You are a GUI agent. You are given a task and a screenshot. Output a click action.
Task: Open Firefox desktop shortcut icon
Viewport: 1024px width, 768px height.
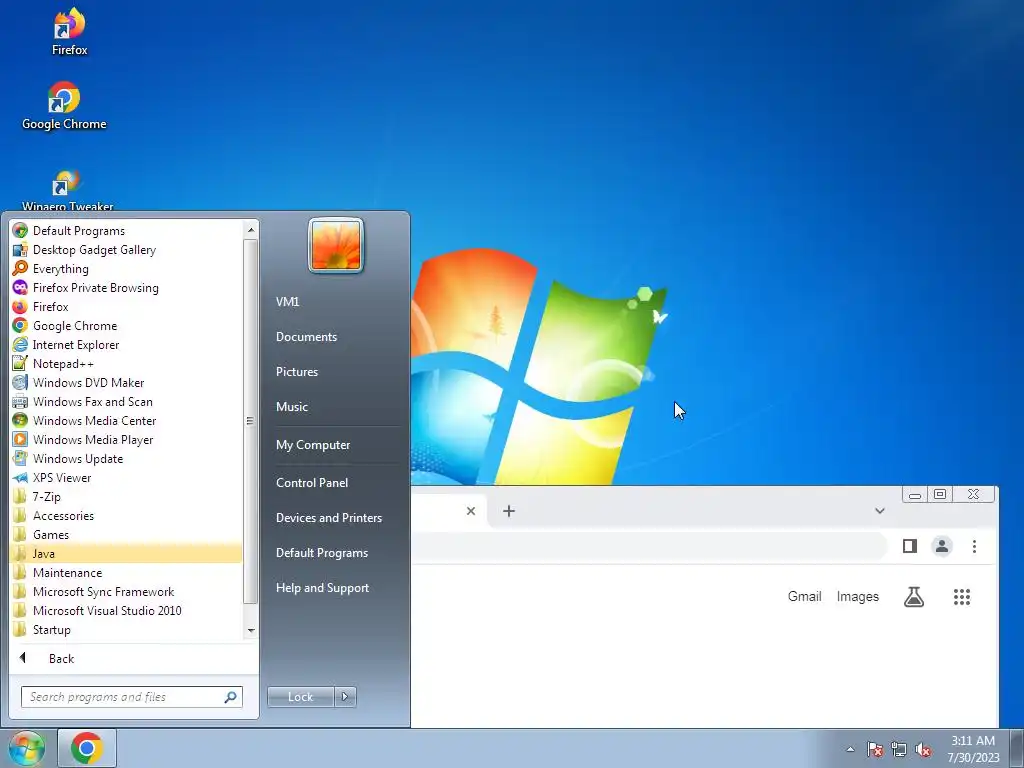69,31
